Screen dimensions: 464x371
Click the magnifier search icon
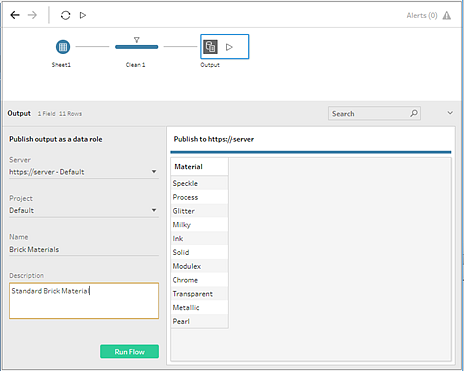(414, 113)
